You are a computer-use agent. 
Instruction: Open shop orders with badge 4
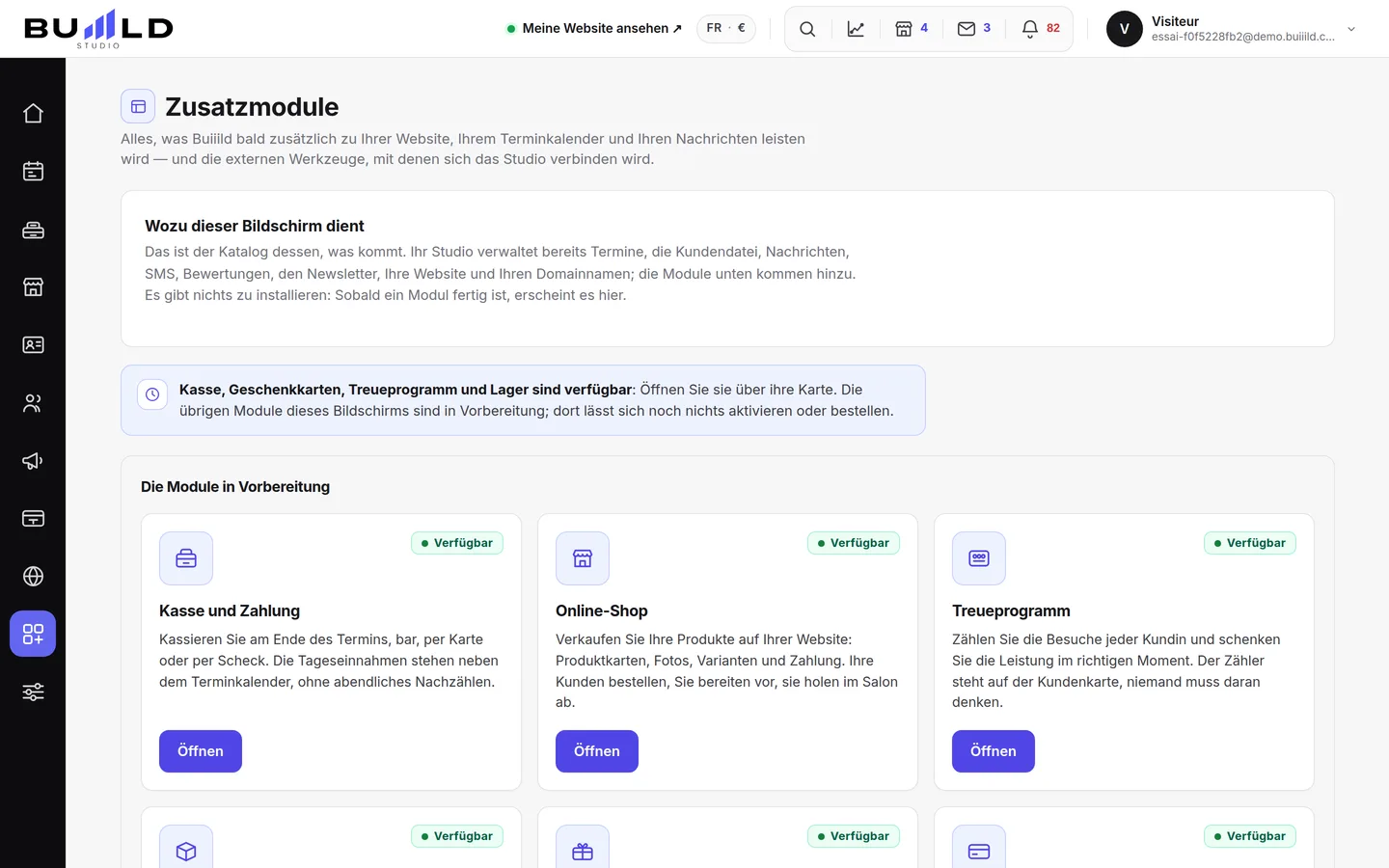[912, 29]
